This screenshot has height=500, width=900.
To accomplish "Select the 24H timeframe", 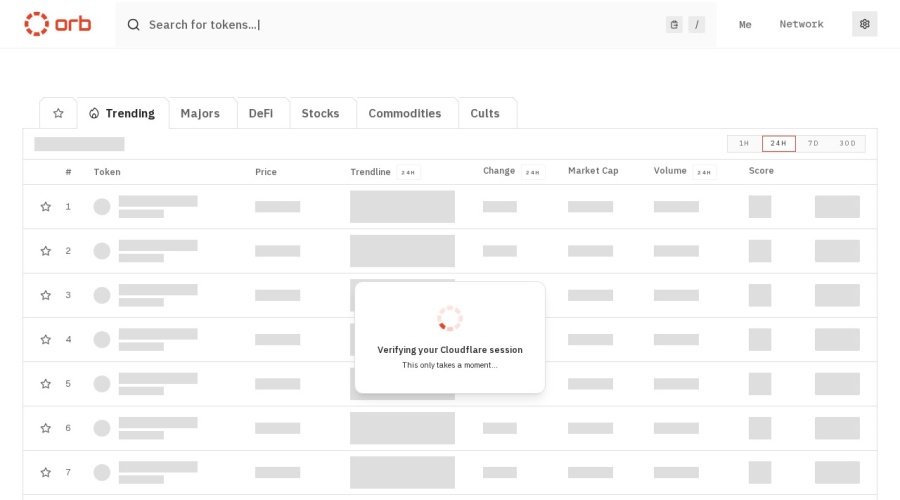I will (x=778, y=144).
